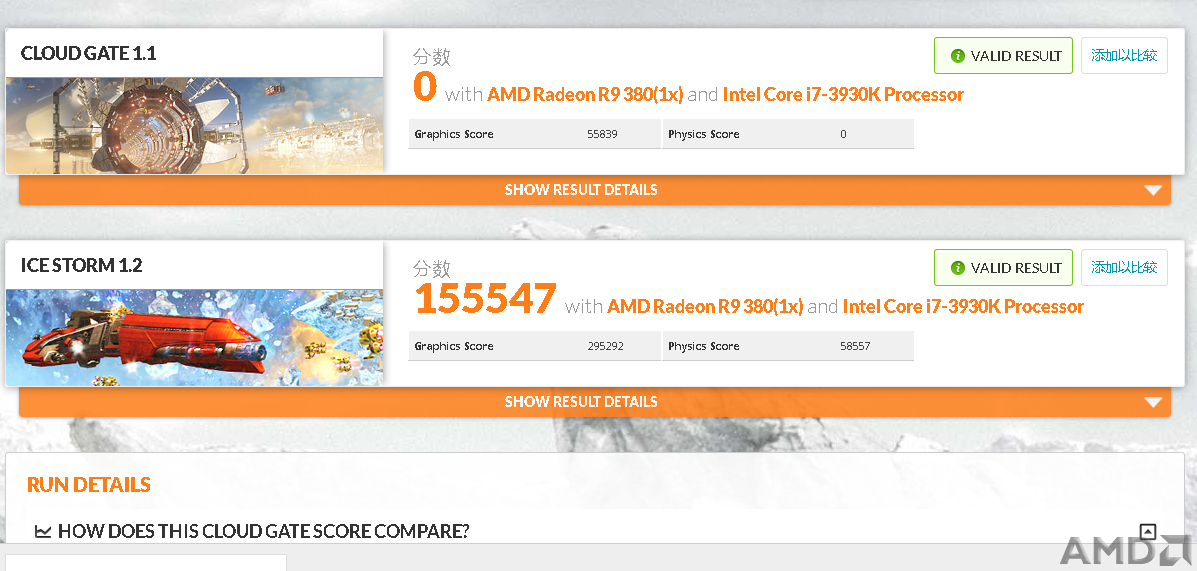
Task: Click Ice Storm VALID RESULT badge
Action: tap(1003, 268)
